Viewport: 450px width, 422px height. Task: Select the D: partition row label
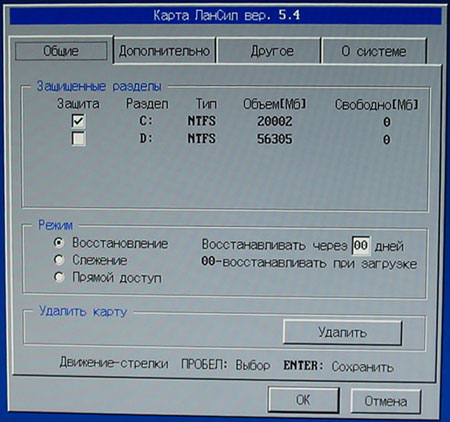click(x=146, y=138)
